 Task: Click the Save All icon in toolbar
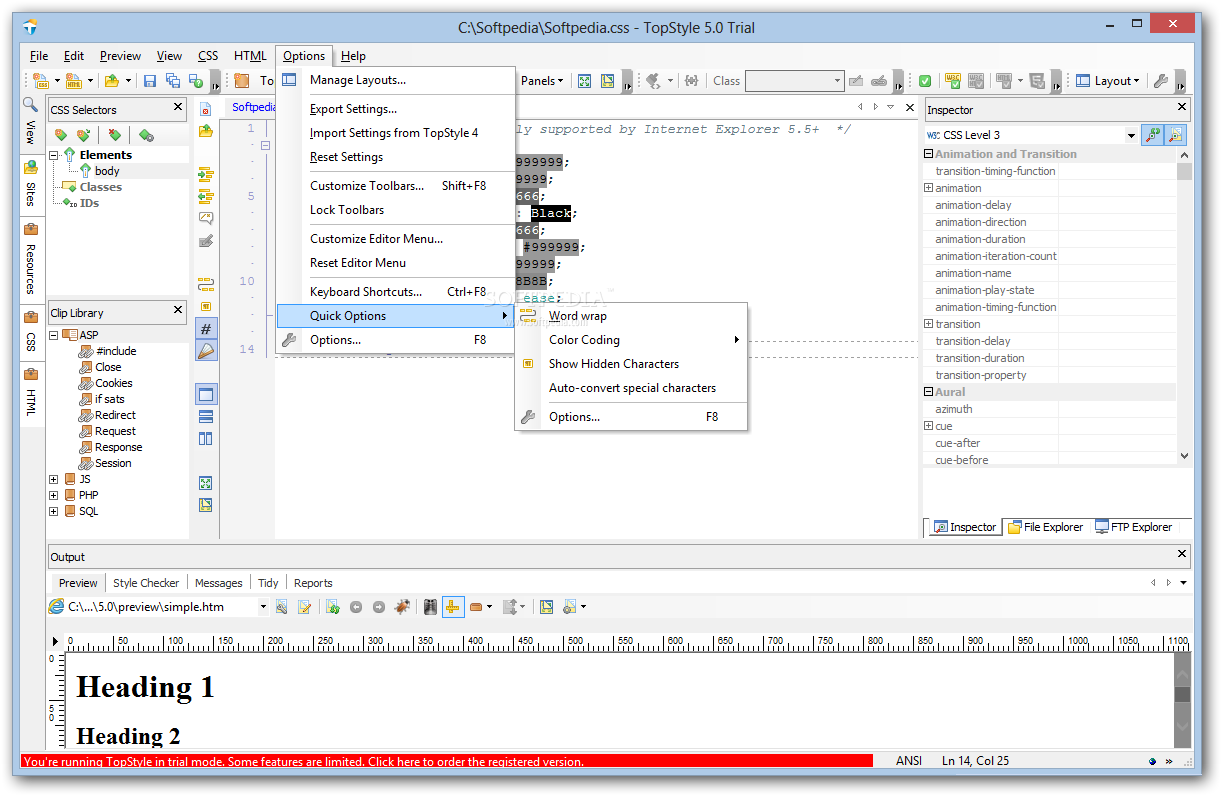[172, 81]
